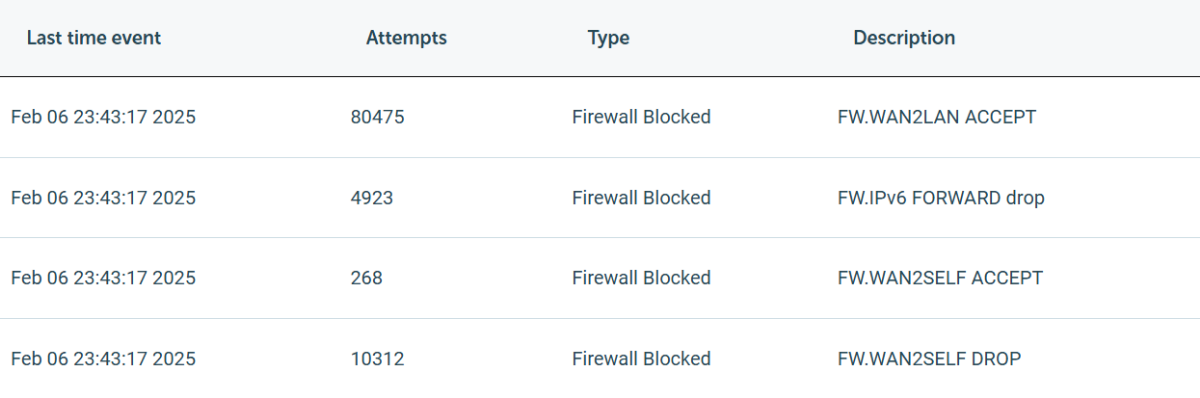This screenshot has width=1200, height=398.
Task: Click the timestamp in the 268 attempts row
Action: (x=103, y=278)
